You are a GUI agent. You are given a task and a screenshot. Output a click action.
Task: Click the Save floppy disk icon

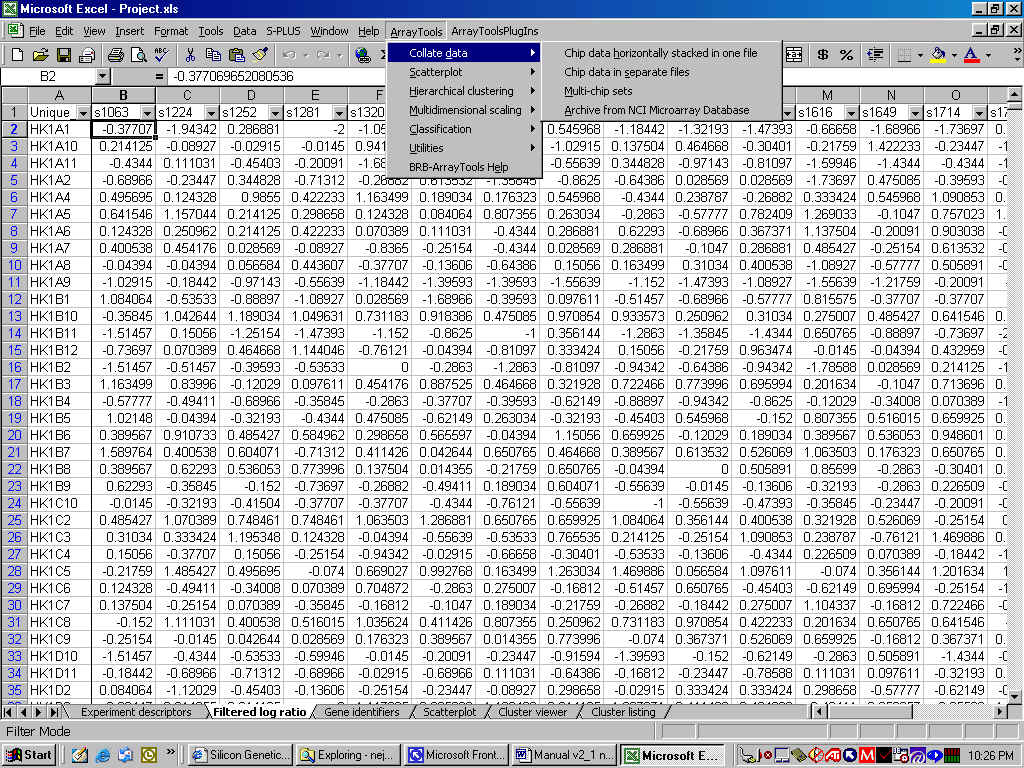tap(63, 55)
